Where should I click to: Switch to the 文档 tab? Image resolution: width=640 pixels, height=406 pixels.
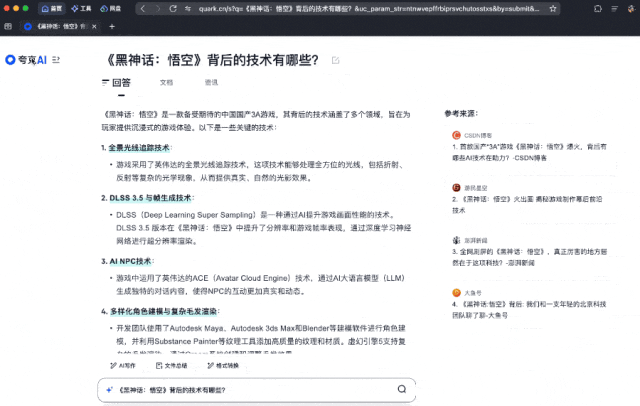[166, 82]
